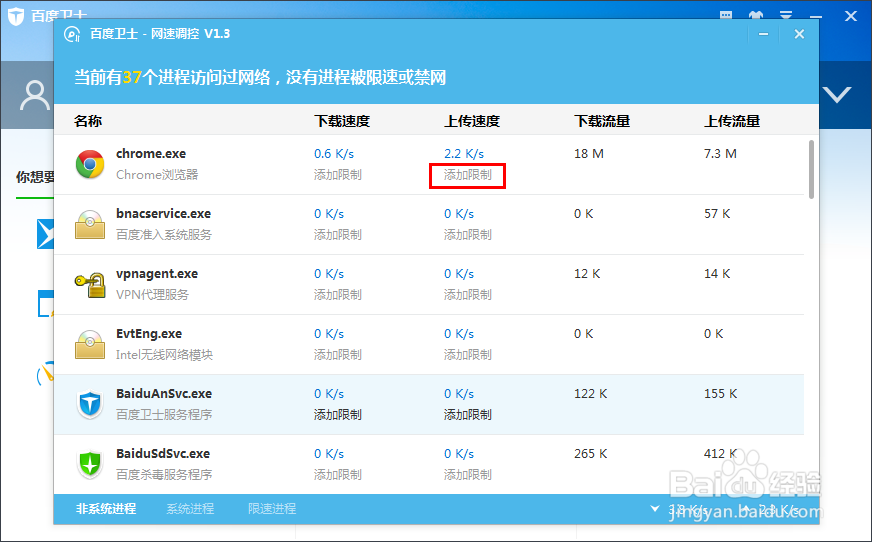Click the 名称 column header
This screenshot has height=542, width=872.
point(88,121)
